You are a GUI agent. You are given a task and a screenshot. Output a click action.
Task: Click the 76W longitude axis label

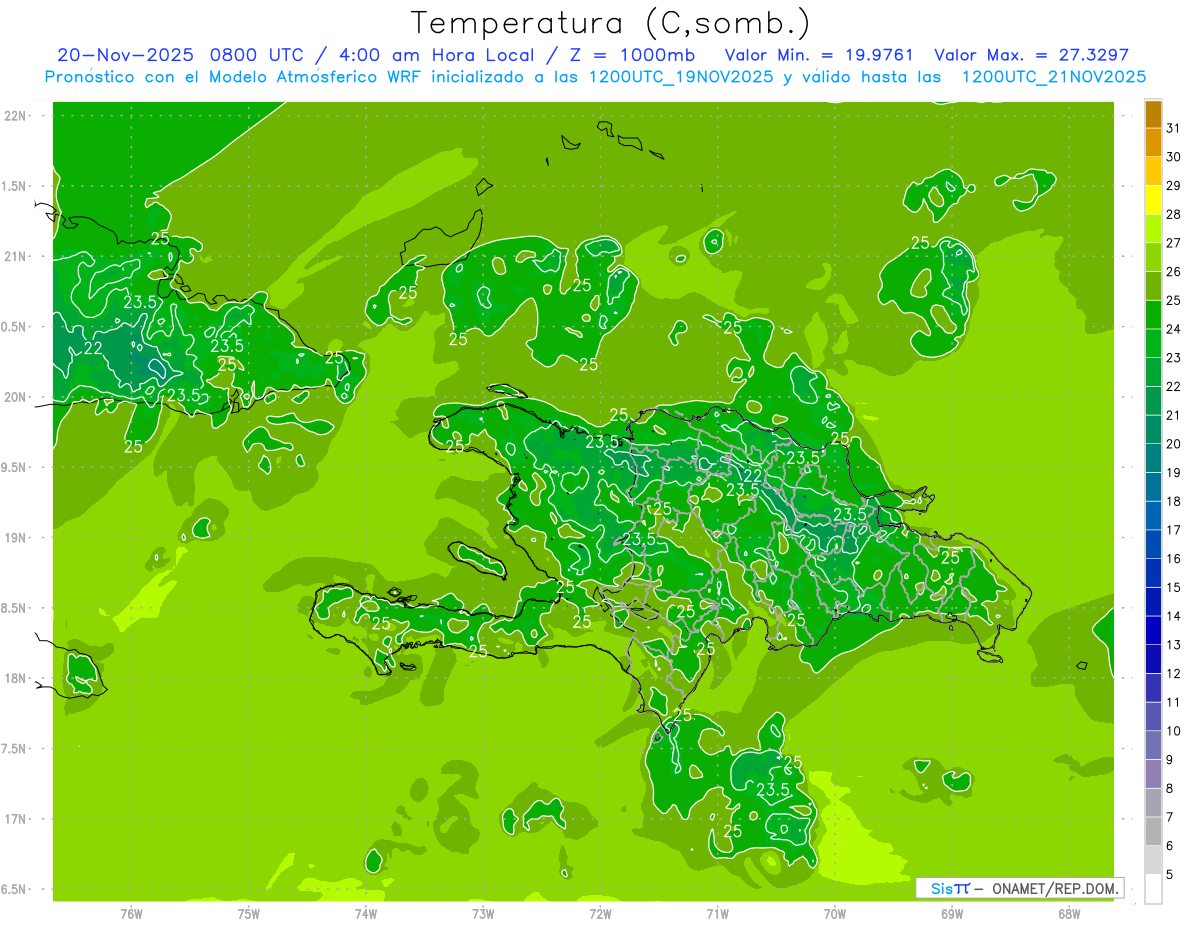pyautogui.click(x=131, y=913)
